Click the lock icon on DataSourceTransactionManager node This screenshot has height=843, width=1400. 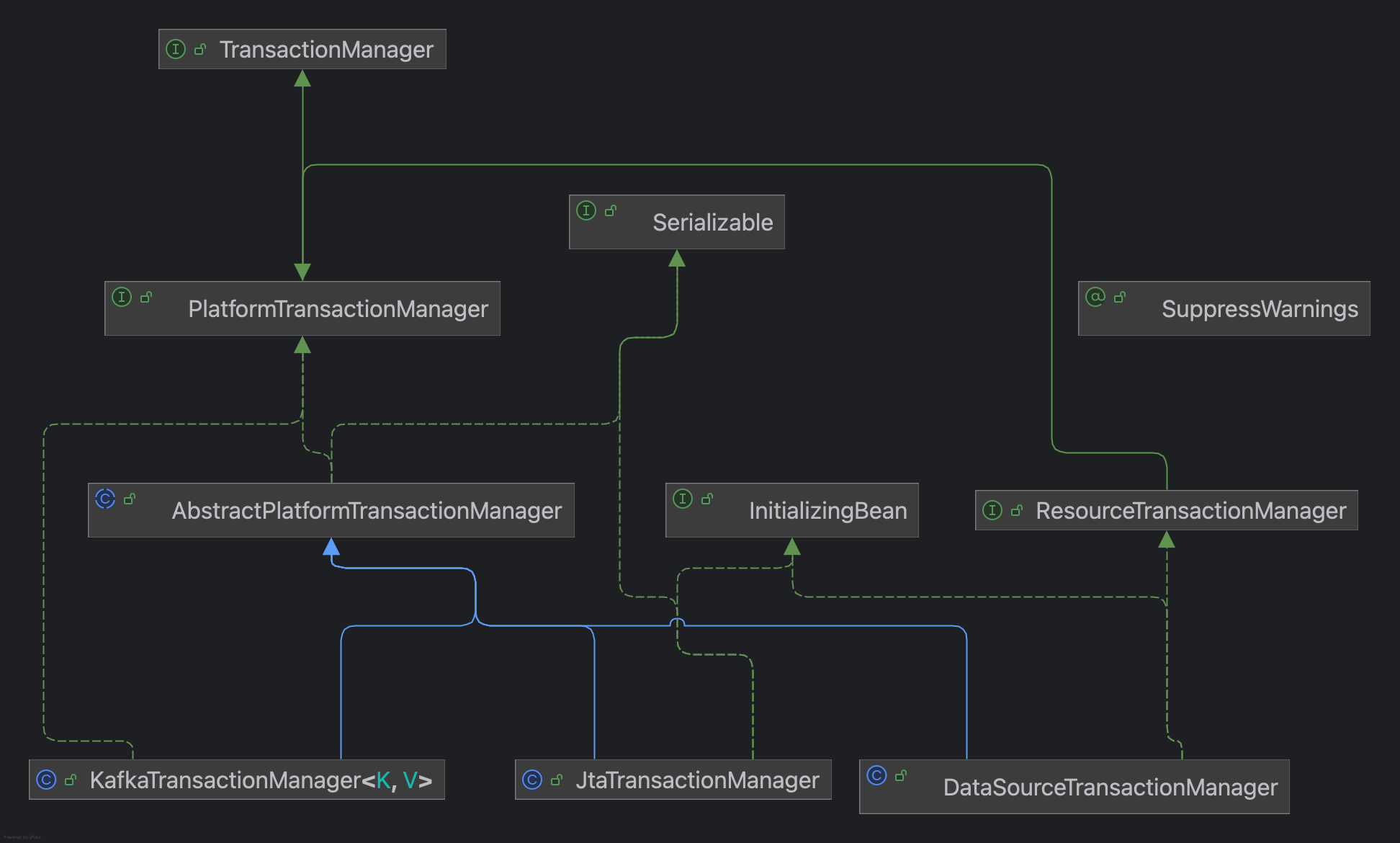click(x=901, y=775)
